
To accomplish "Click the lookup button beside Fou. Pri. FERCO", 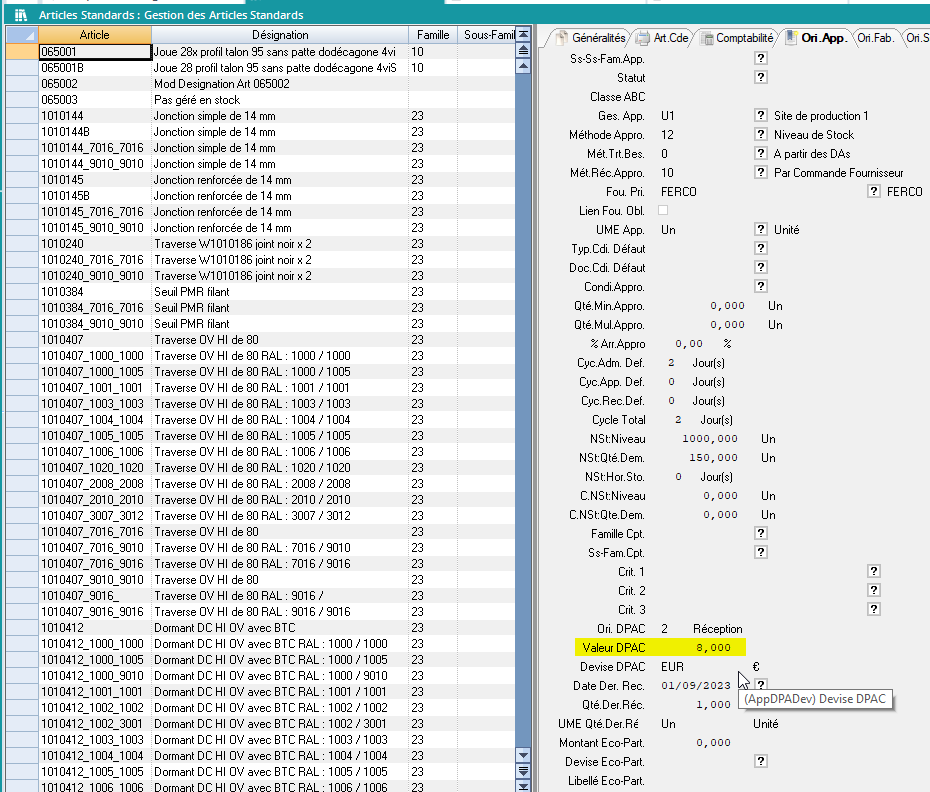I will [874, 192].
